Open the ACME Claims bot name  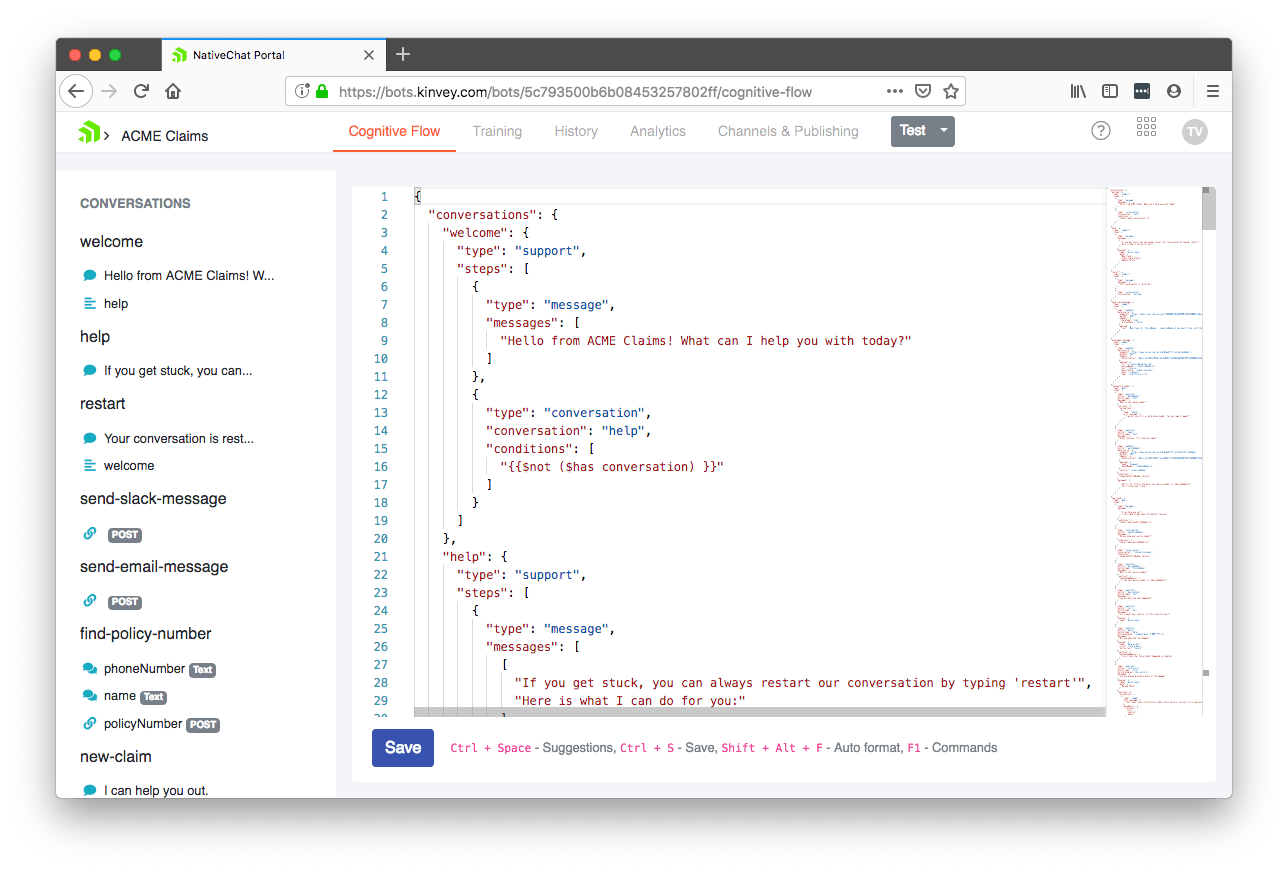[x=165, y=136]
